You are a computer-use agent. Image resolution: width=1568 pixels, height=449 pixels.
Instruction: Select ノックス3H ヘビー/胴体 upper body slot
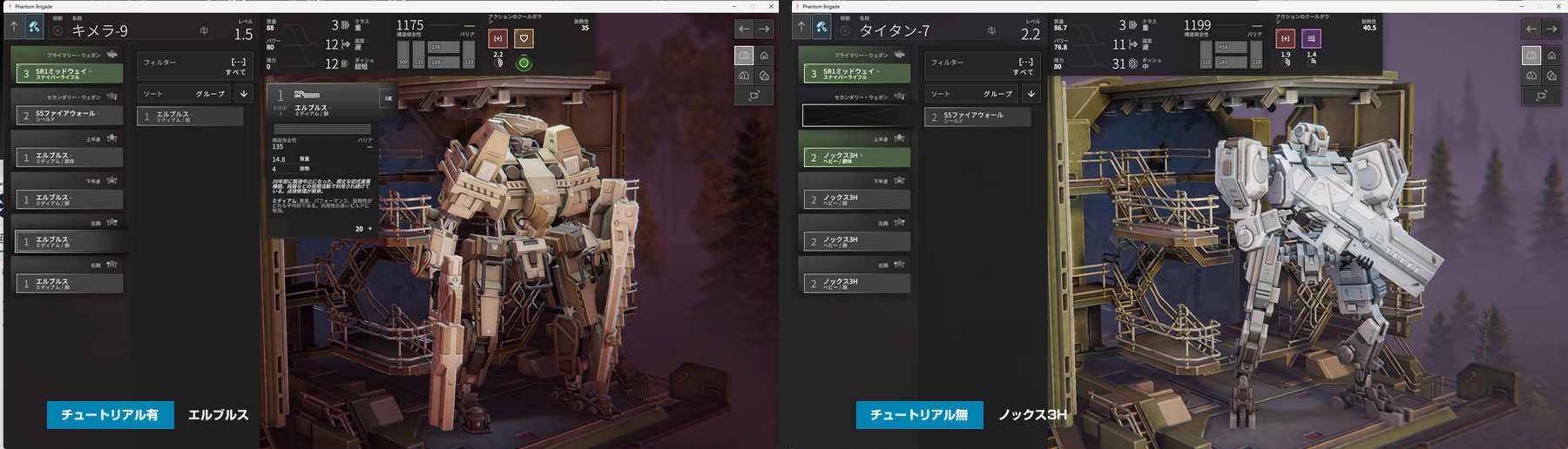pyautogui.click(x=857, y=157)
